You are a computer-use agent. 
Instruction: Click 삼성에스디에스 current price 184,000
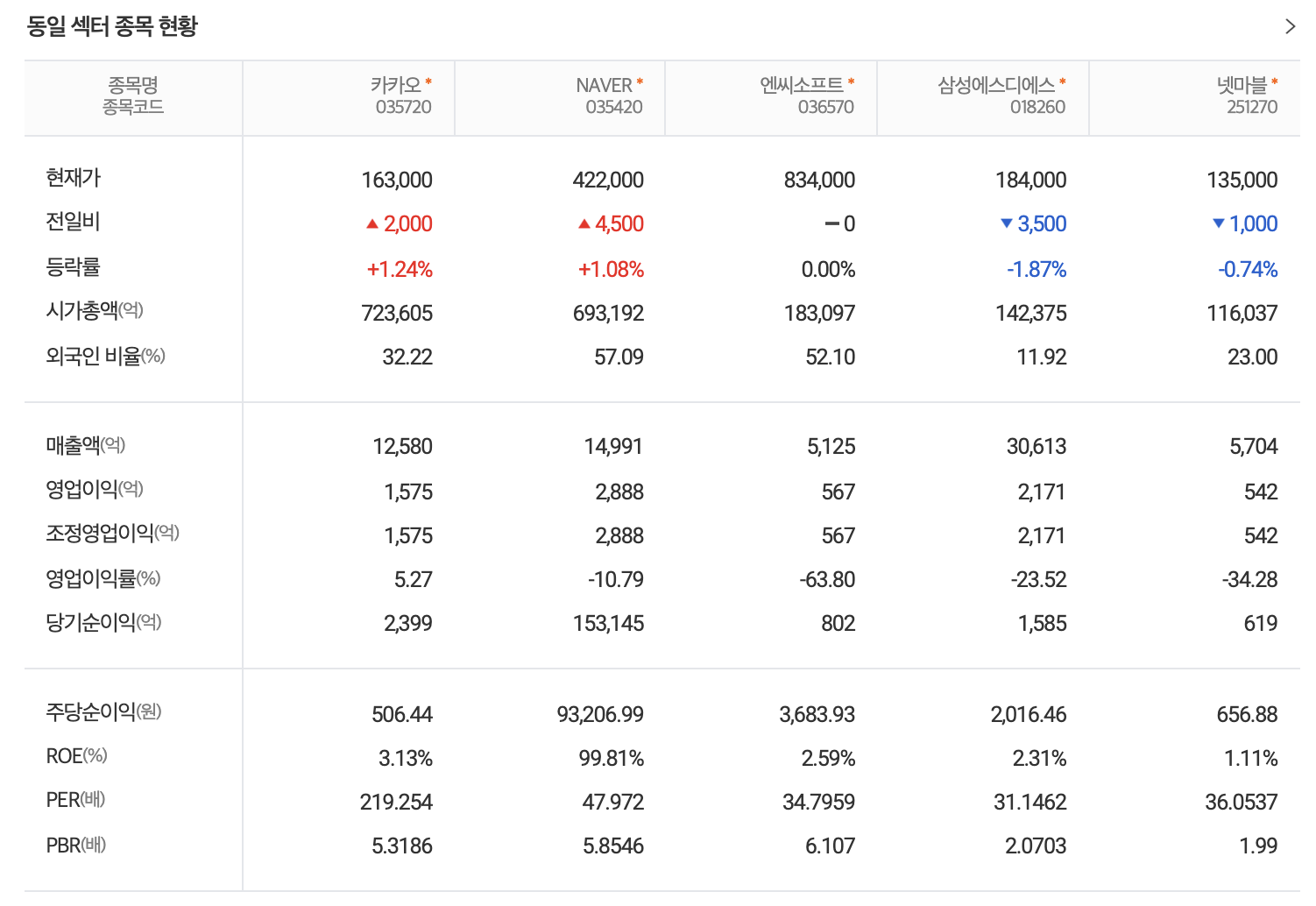(1031, 180)
